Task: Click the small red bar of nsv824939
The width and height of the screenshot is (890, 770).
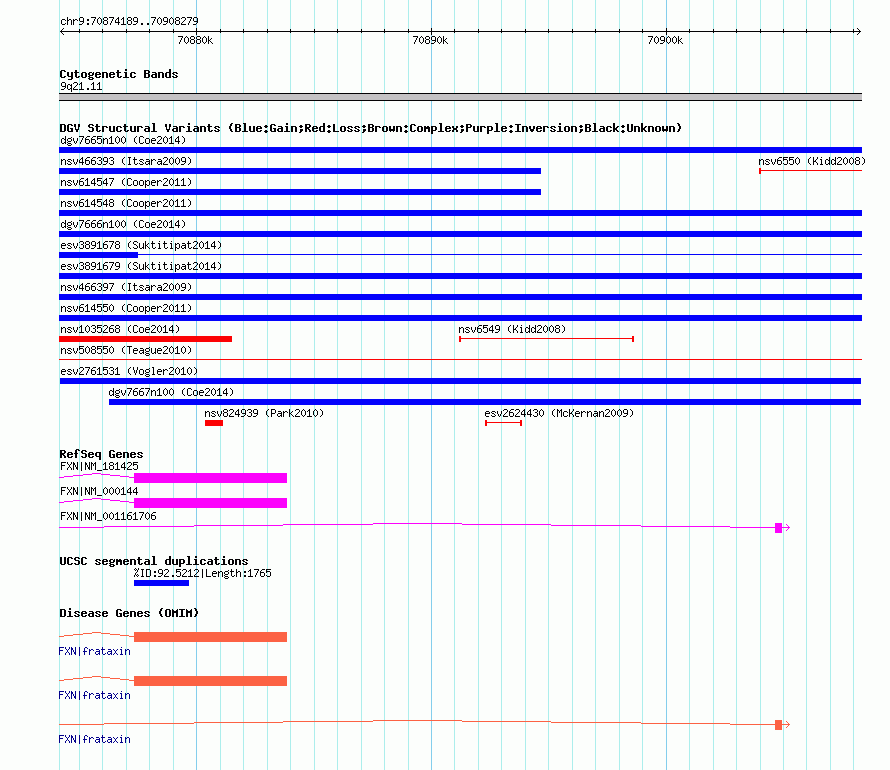Action: coord(214,423)
